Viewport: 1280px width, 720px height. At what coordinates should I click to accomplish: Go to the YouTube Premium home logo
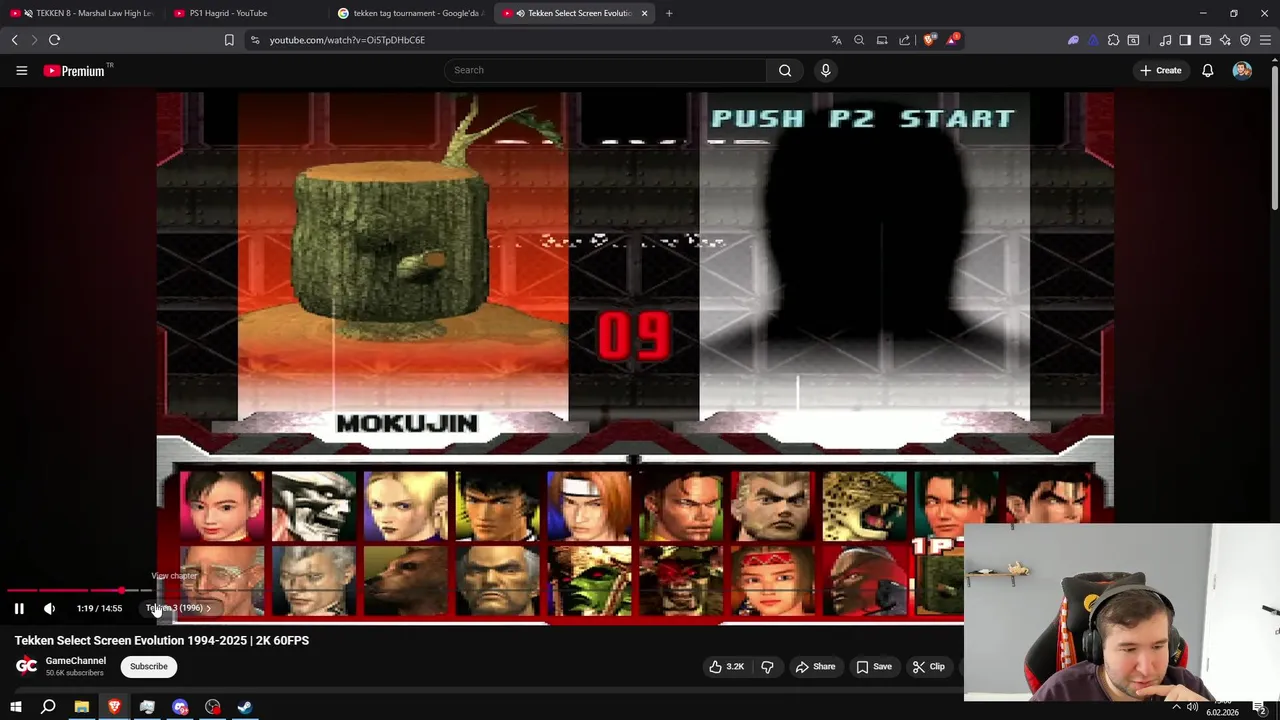tap(74, 70)
